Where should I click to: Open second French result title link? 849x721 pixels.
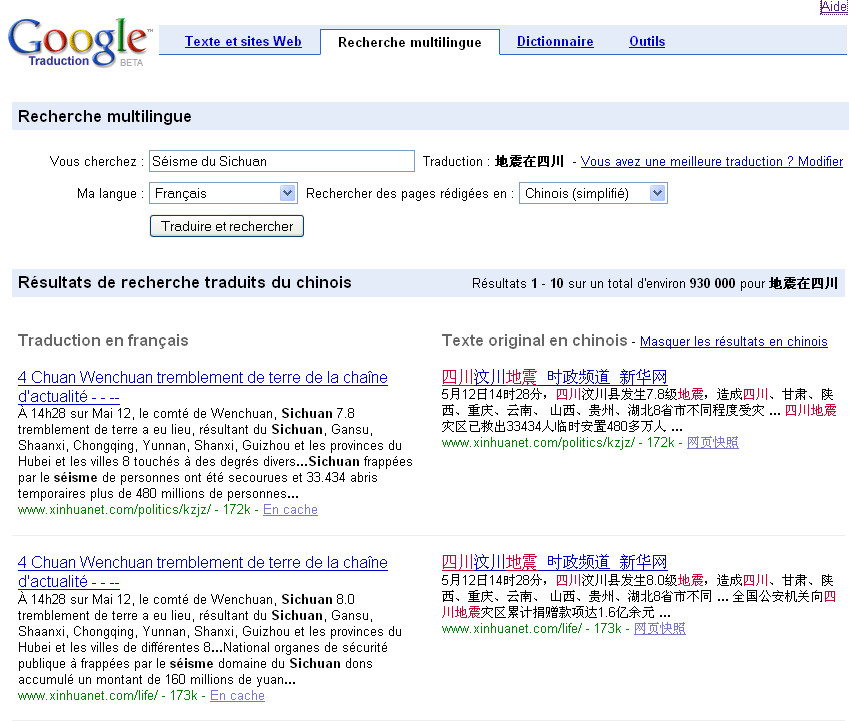pos(203,572)
